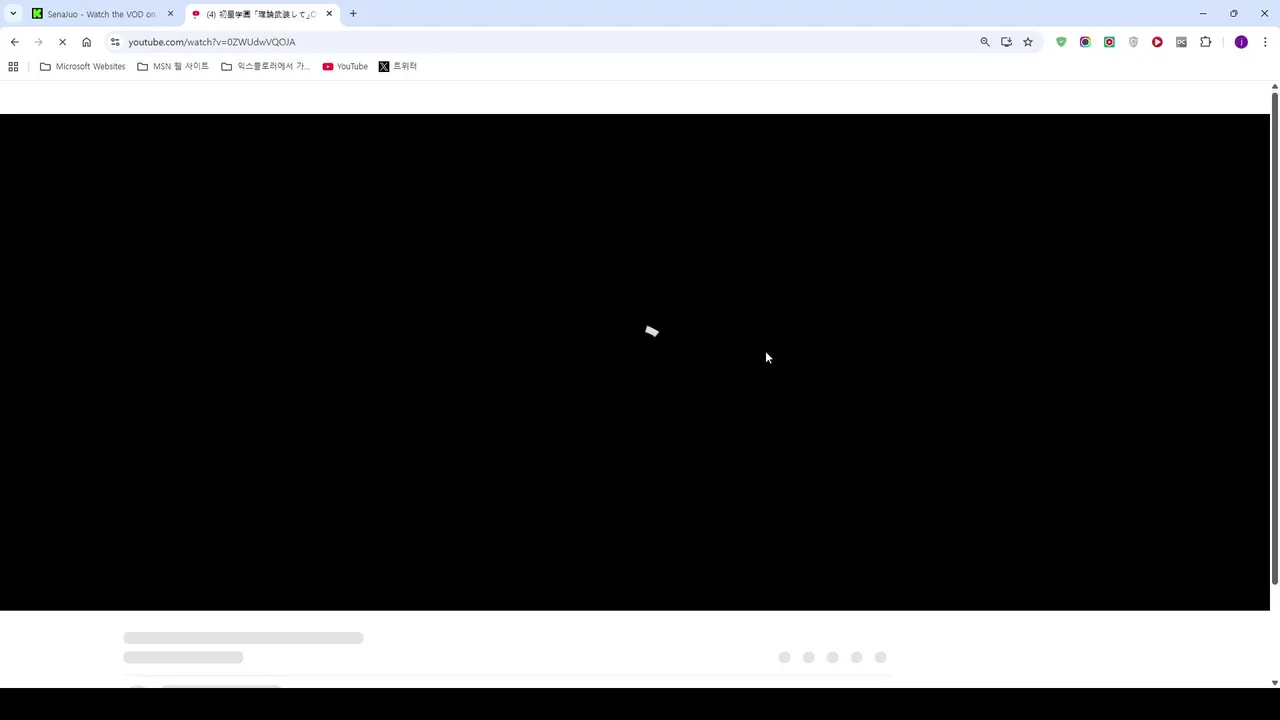View site information icon in address bar
1280x720 pixels.
point(115,42)
